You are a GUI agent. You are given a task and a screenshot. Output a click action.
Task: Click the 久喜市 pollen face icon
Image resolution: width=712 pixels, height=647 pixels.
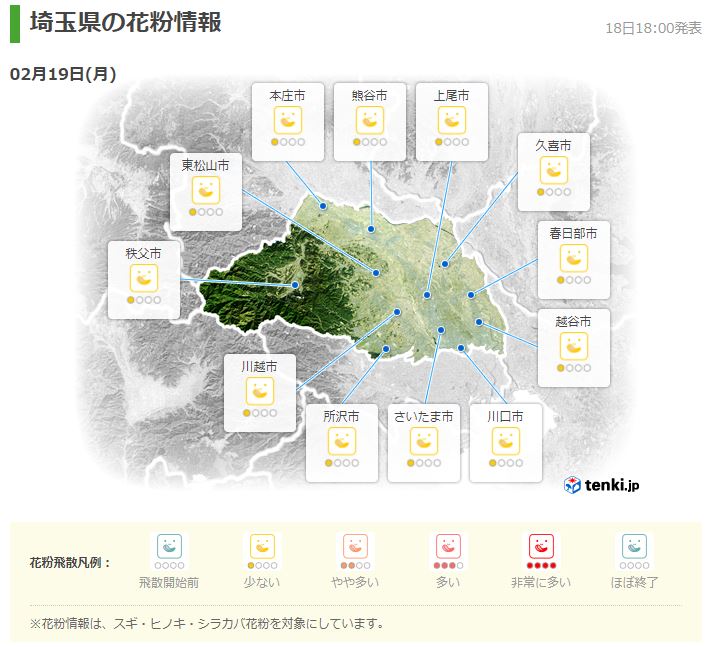coord(554,170)
